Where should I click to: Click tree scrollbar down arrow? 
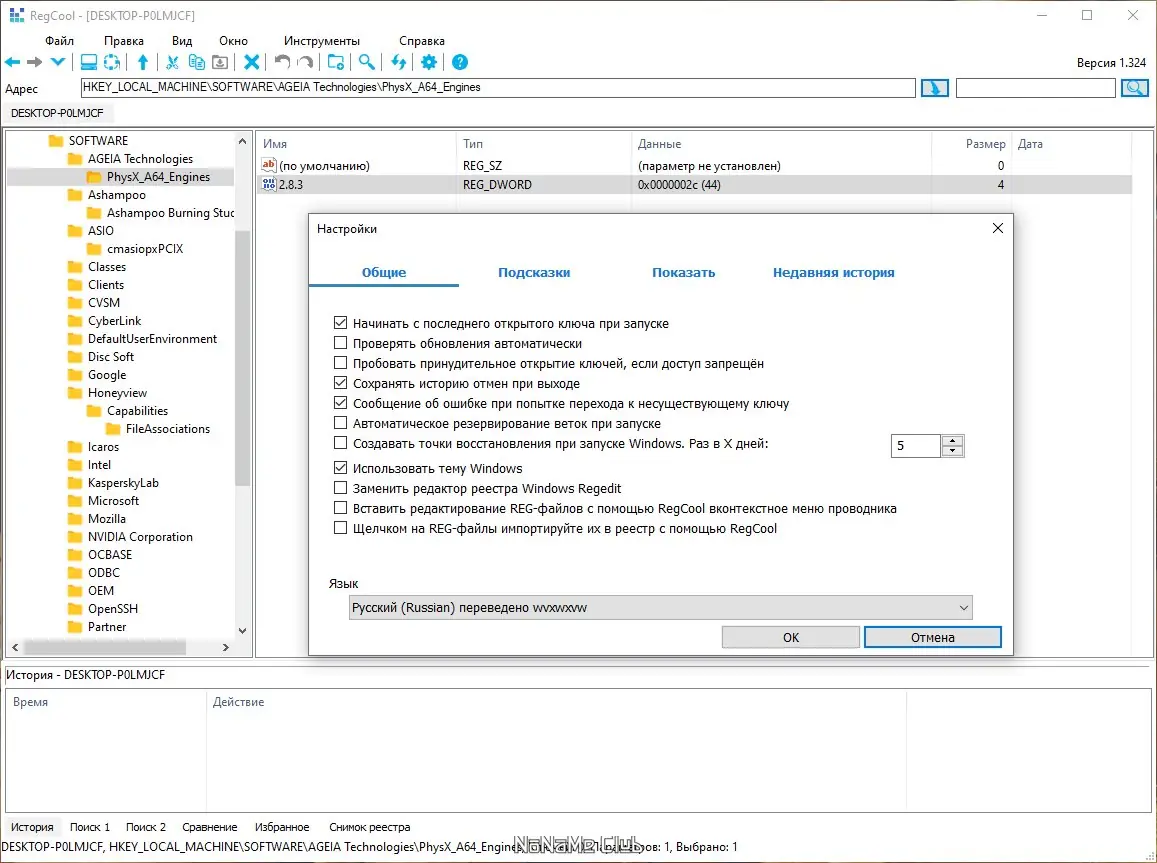pos(242,631)
